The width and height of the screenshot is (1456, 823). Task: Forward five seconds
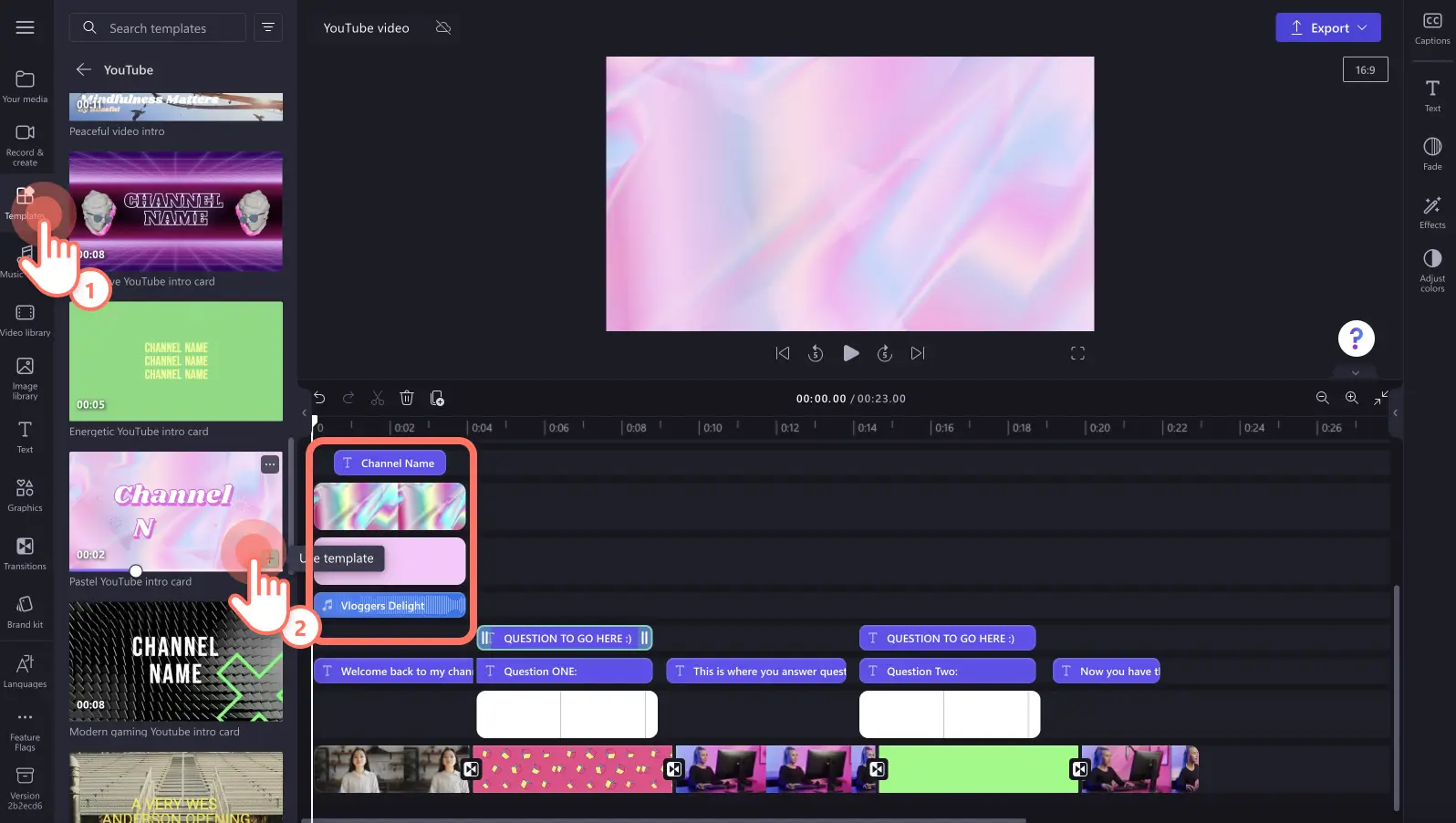point(884,353)
